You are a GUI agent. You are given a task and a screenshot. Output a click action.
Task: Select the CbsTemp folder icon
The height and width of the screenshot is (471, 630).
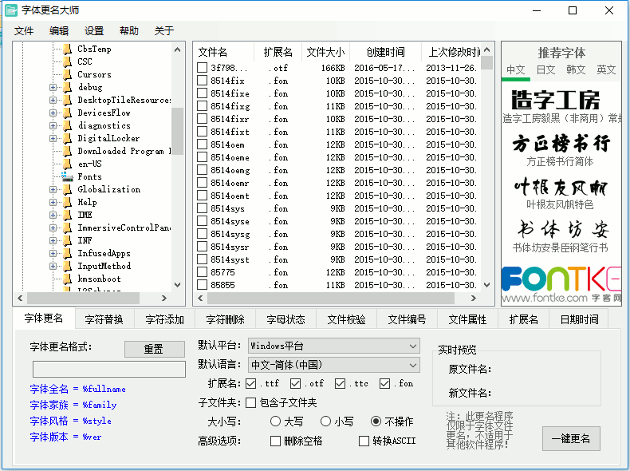tap(68, 49)
